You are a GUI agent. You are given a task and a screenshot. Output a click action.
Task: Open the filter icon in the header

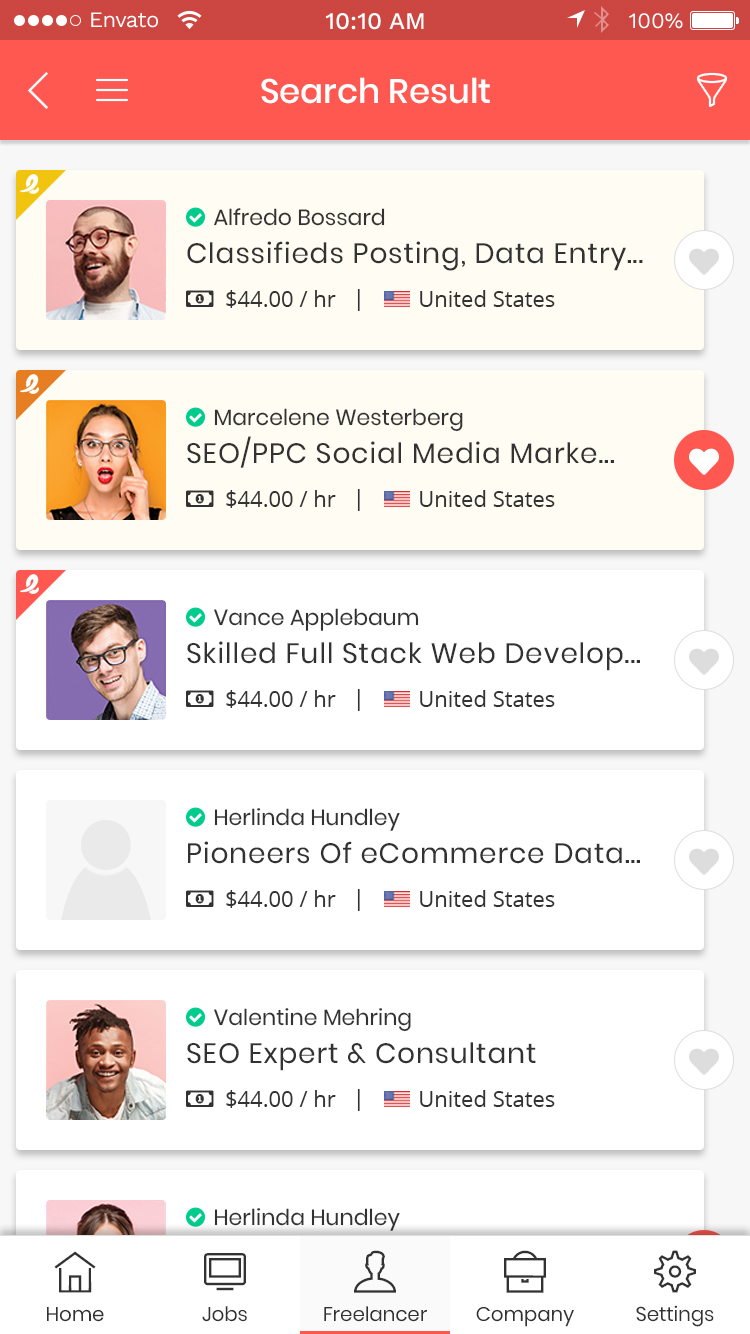click(x=711, y=90)
